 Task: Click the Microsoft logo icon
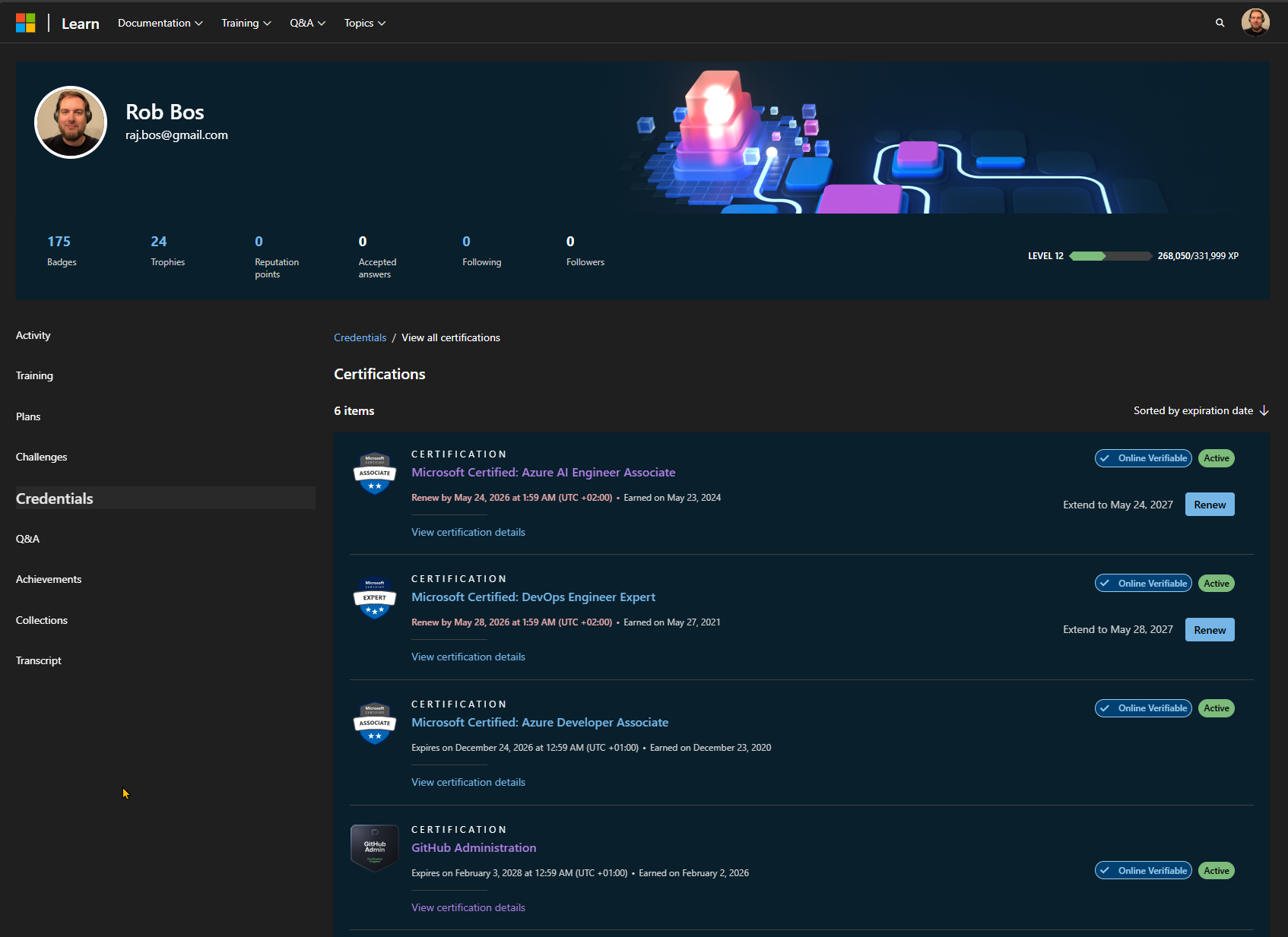[x=26, y=23]
